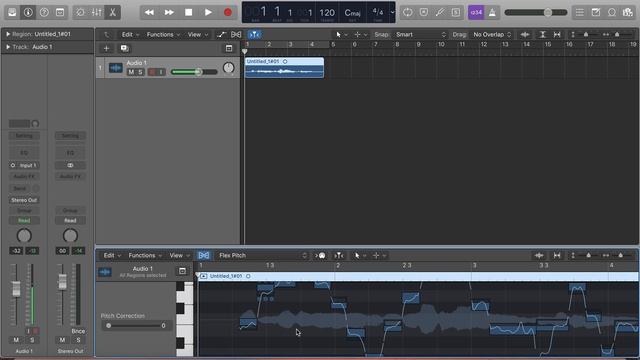Open the Tracks area Functions menu

point(163,35)
